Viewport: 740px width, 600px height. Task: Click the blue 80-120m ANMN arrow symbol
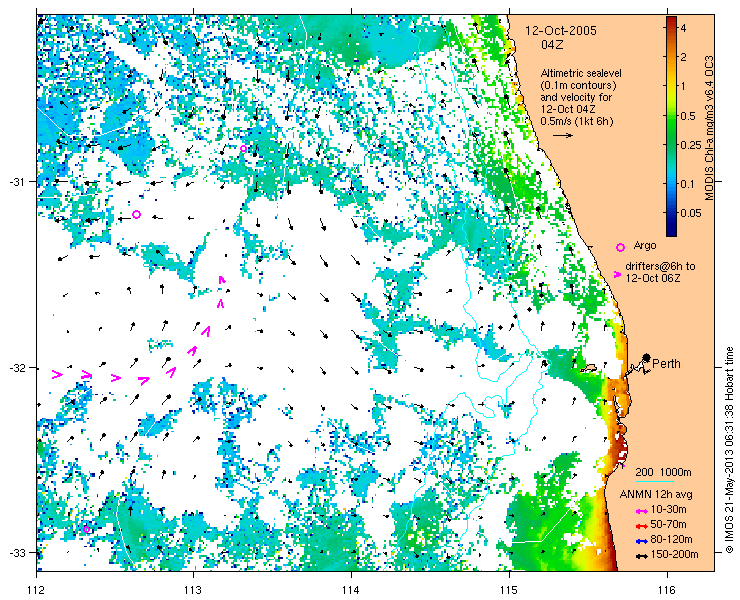click(x=641, y=541)
